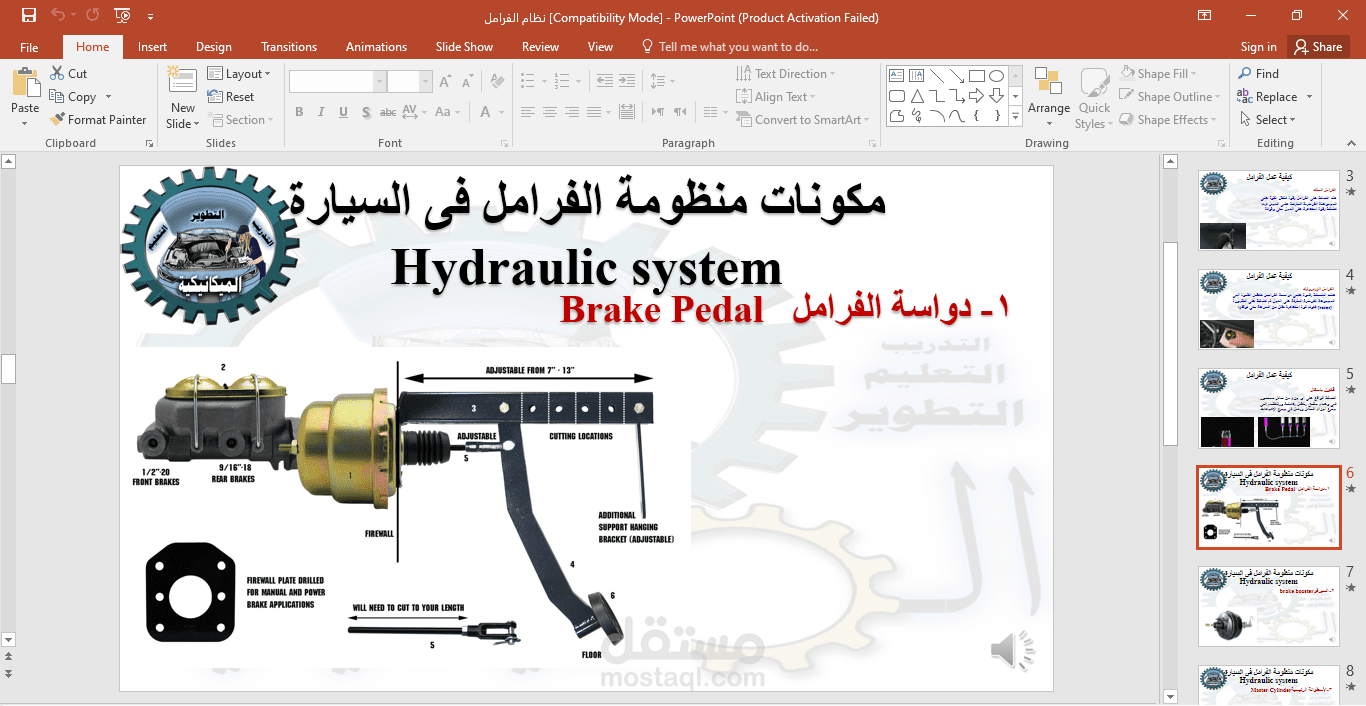Select slide 4 thumbnail
Screen dimensions: 1366x706
(x=1268, y=308)
